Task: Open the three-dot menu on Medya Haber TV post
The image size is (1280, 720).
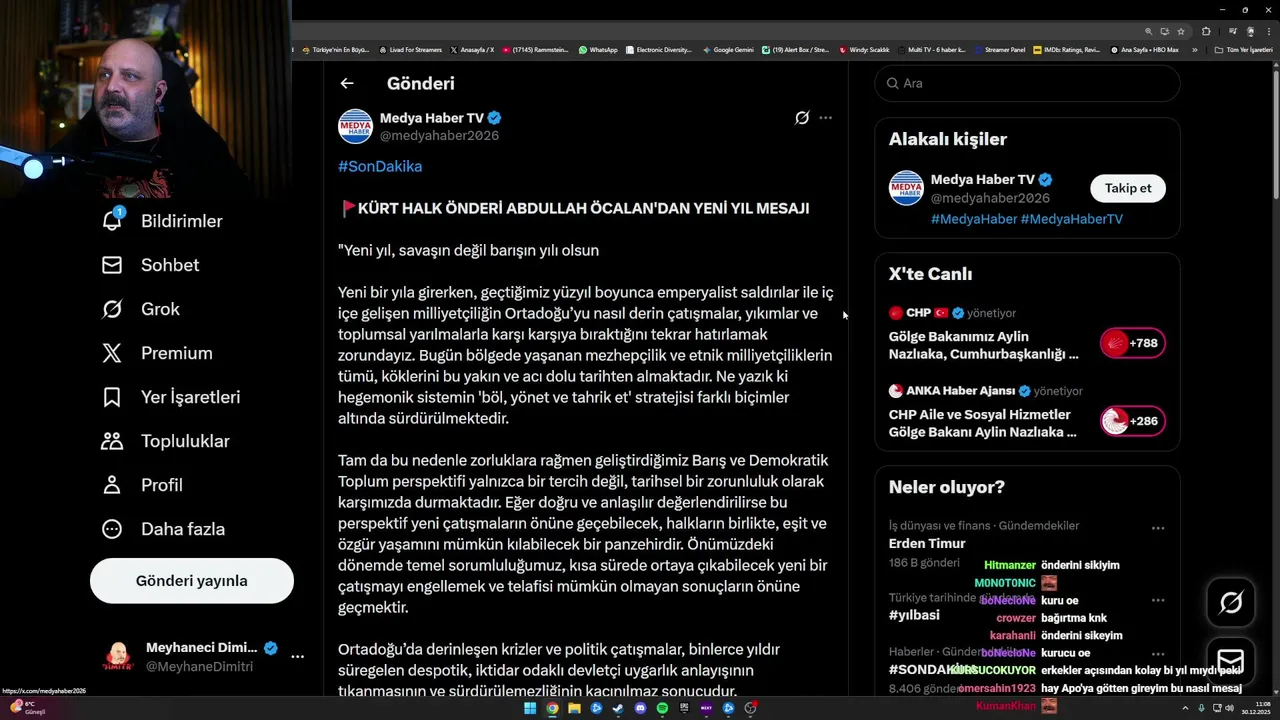Action: [x=825, y=118]
